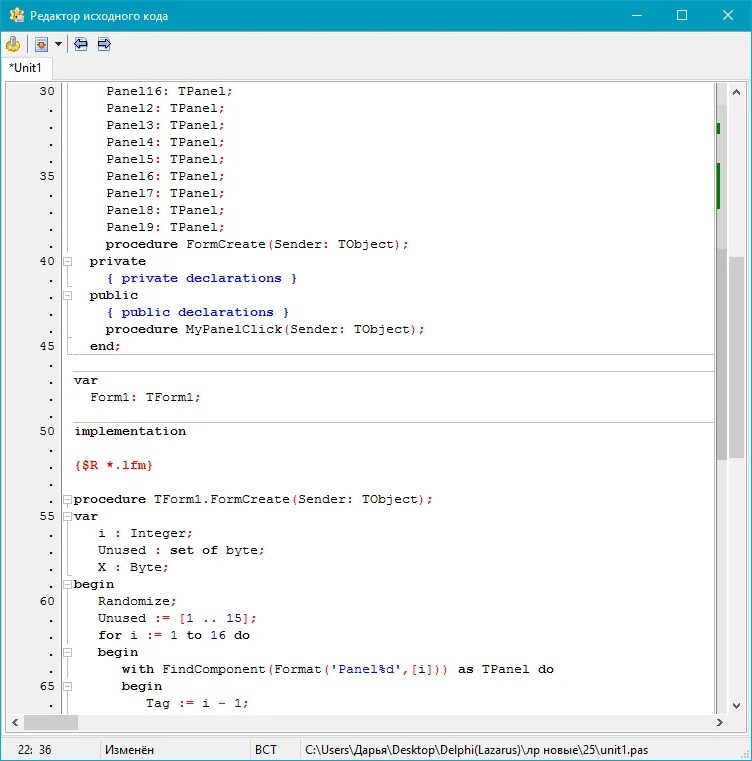Click the source editor title bar icon
This screenshot has width=752, height=761.
coord(17,16)
